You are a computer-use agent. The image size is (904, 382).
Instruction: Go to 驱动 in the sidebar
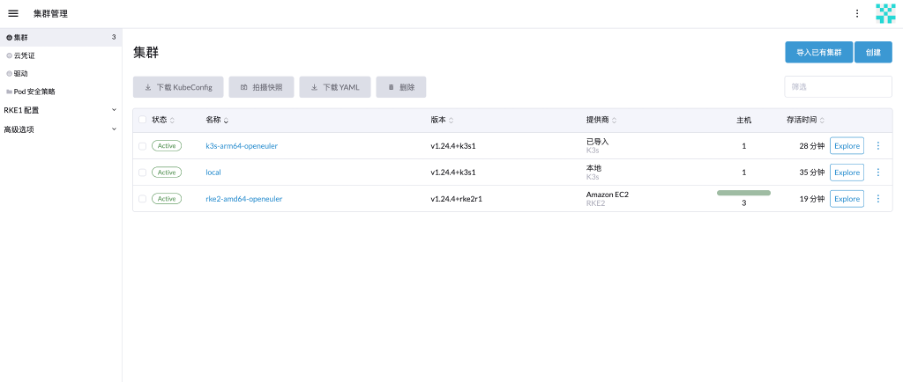tap(61, 73)
